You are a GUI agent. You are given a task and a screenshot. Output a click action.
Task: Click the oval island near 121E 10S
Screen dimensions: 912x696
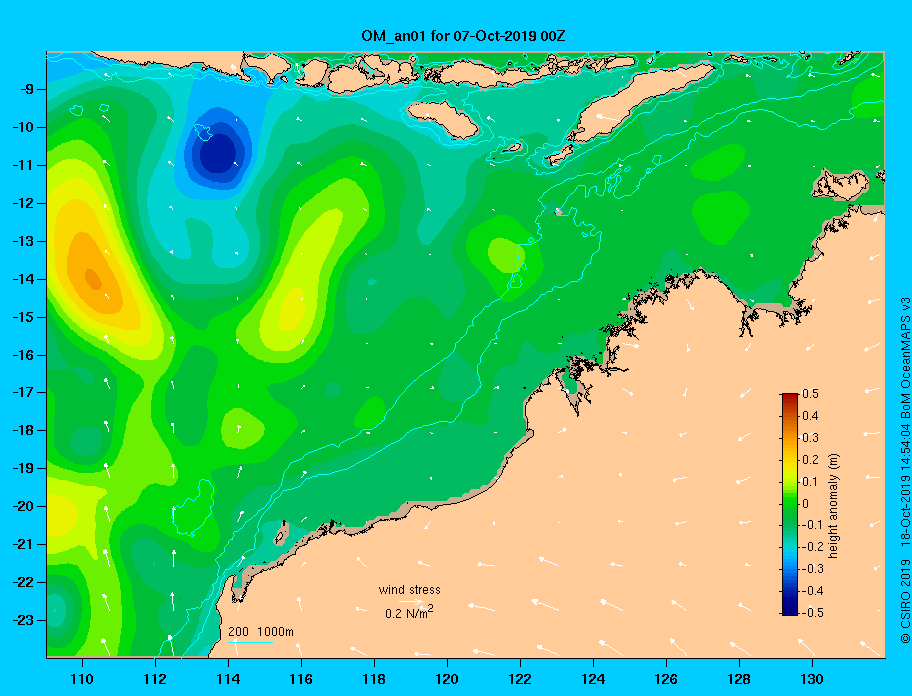point(443,118)
